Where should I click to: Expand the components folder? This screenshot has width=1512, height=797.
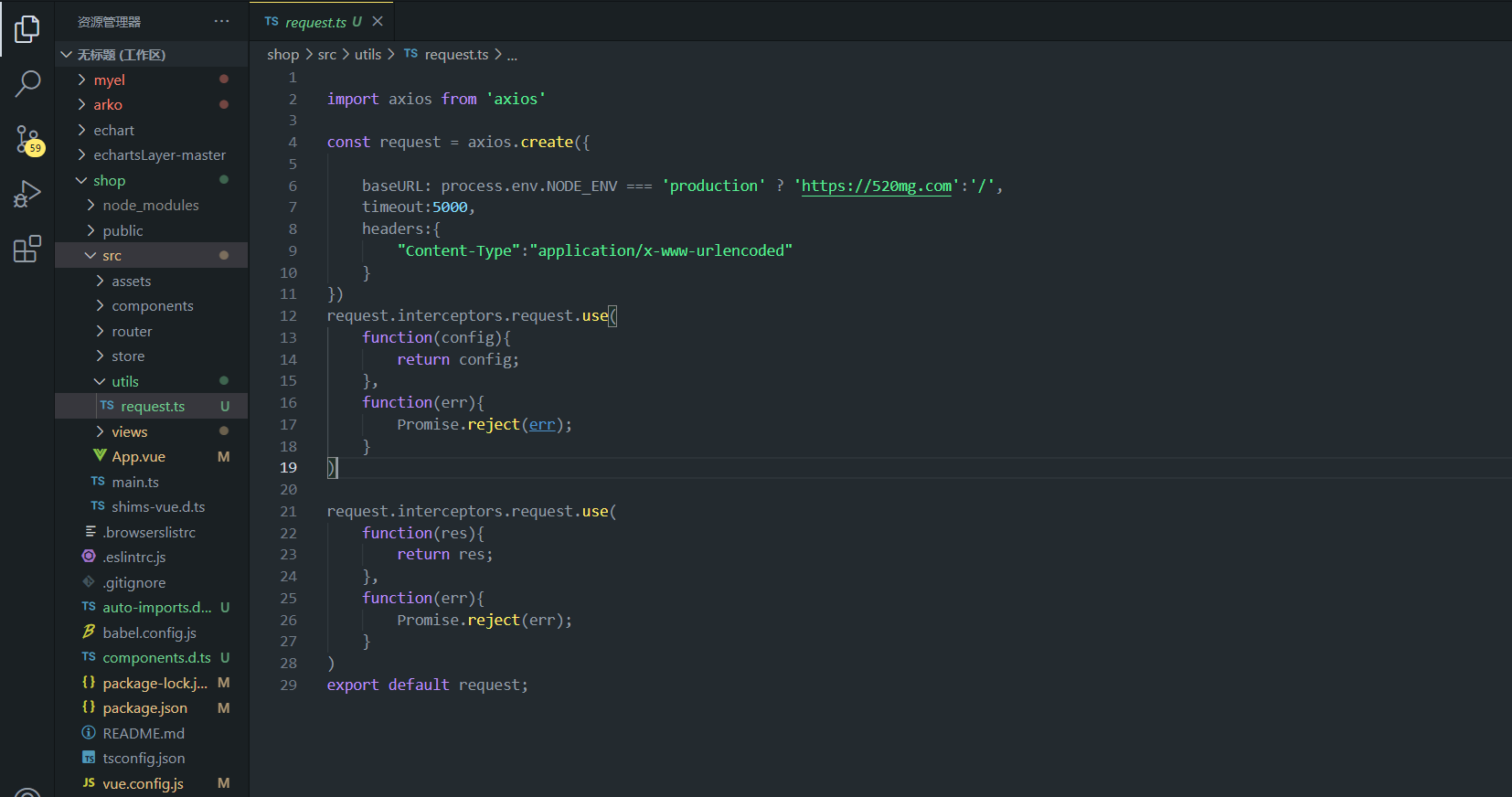click(x=152, y=305)
